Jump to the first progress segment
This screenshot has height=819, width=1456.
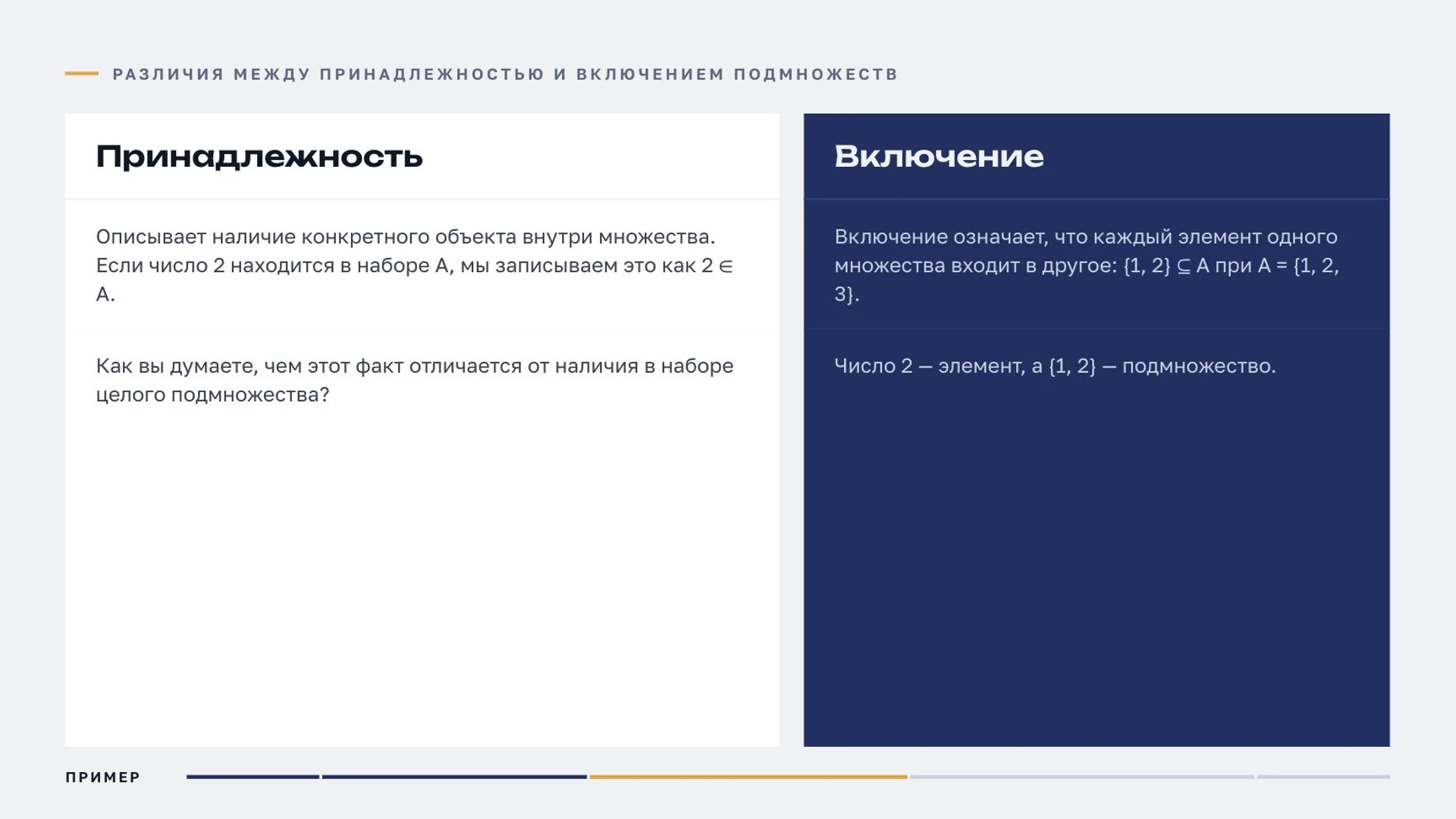[253, 777]
